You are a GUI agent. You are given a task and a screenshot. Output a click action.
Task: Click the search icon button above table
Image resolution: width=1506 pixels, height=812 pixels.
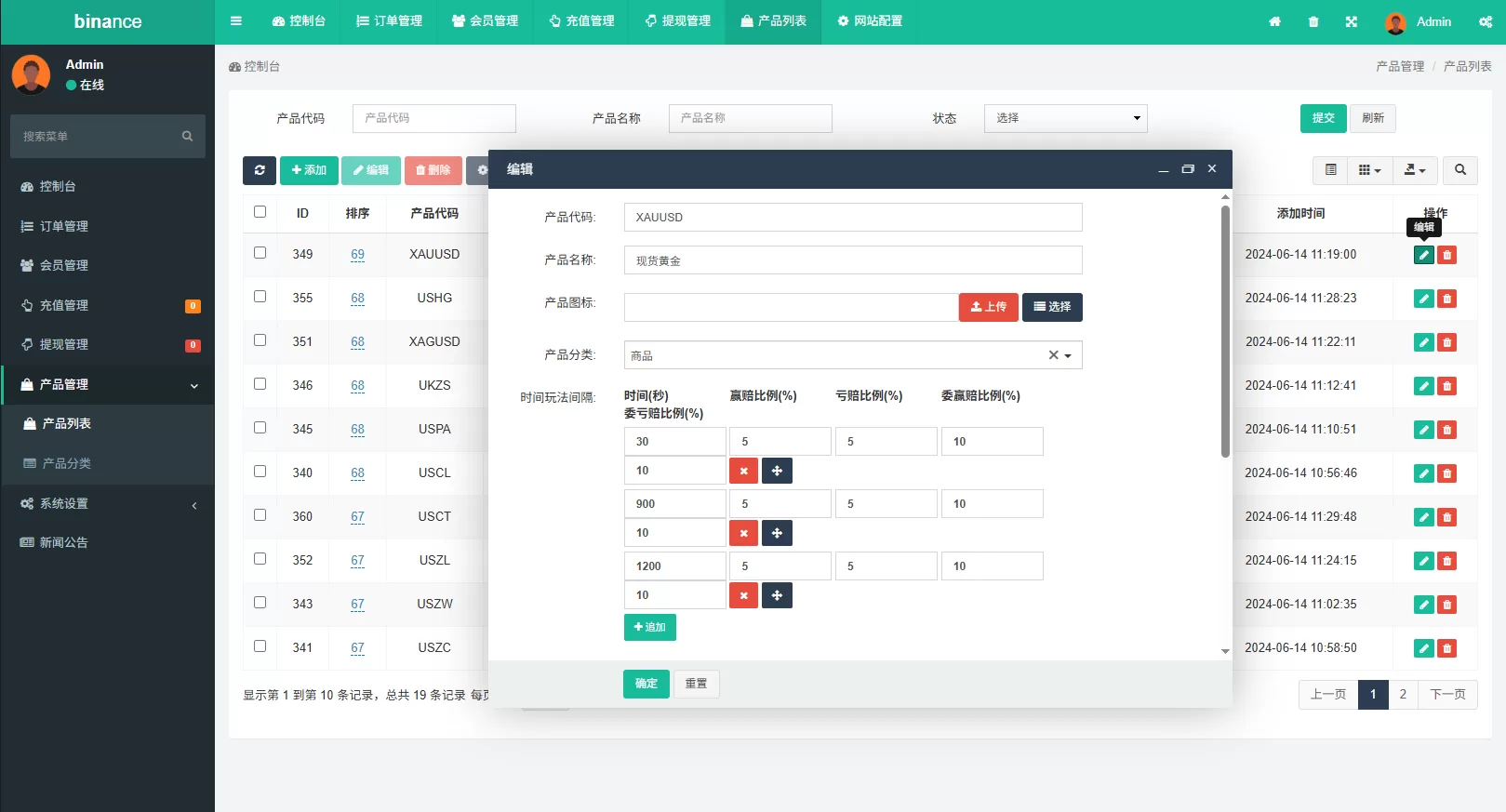tap(1459, 170)
